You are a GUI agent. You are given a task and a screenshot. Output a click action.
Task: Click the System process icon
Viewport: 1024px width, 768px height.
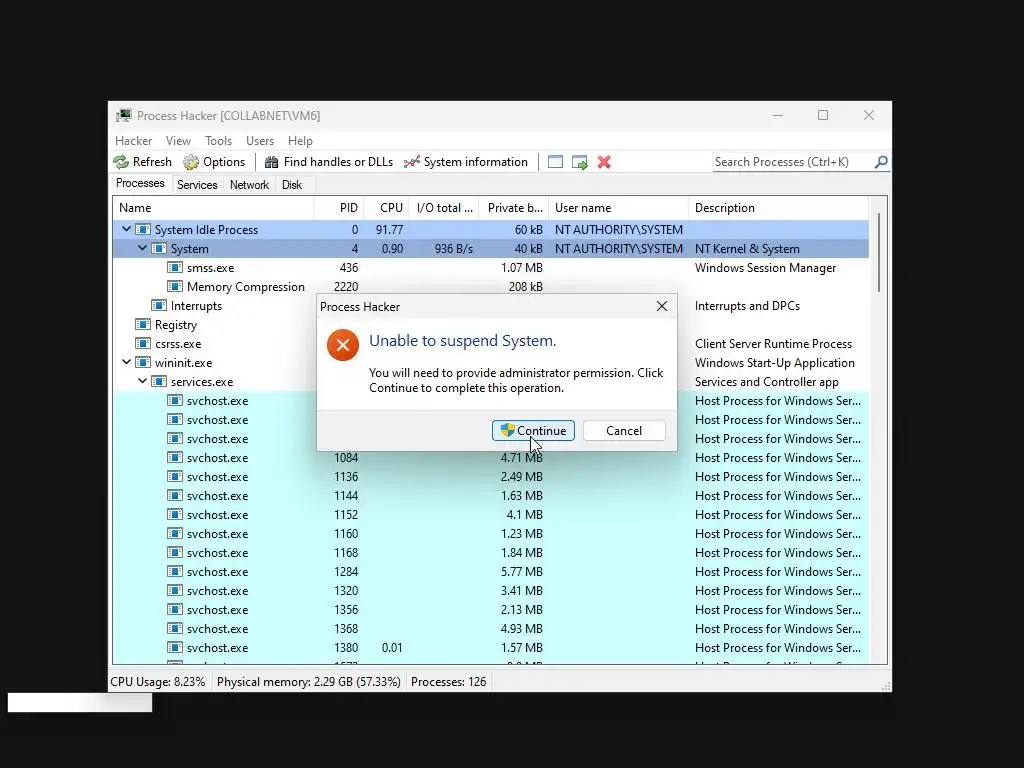(159, 249)
